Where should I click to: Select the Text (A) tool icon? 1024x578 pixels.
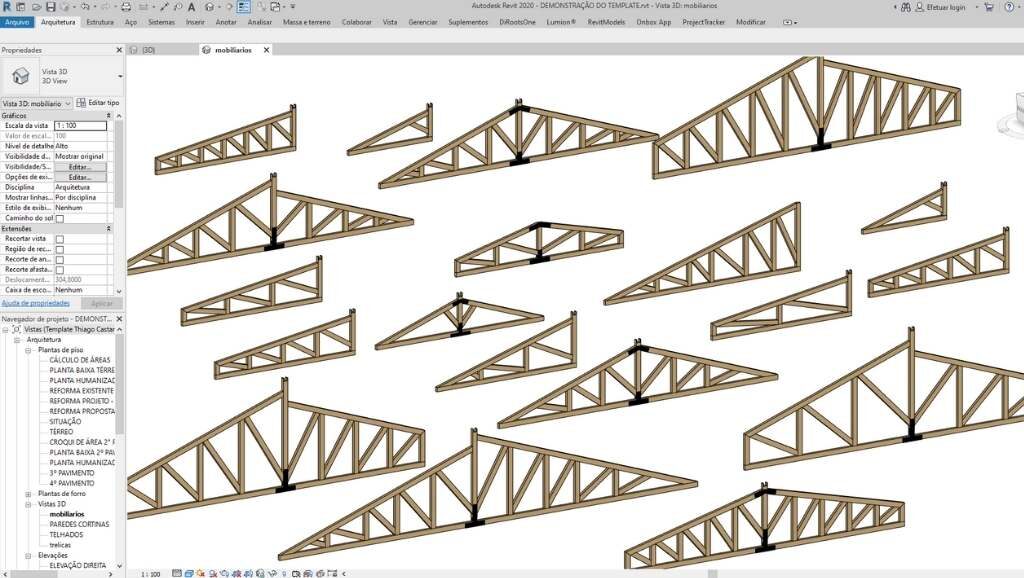(193, 7)
